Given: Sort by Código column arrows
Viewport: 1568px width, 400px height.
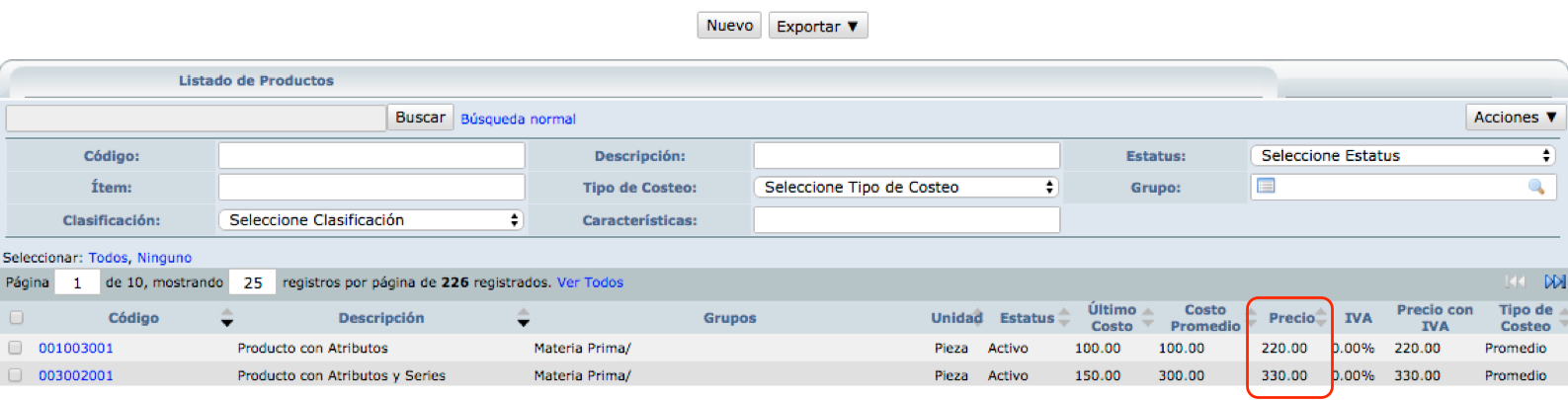Looking at the screenshot, I should click(x=227, y=318).
